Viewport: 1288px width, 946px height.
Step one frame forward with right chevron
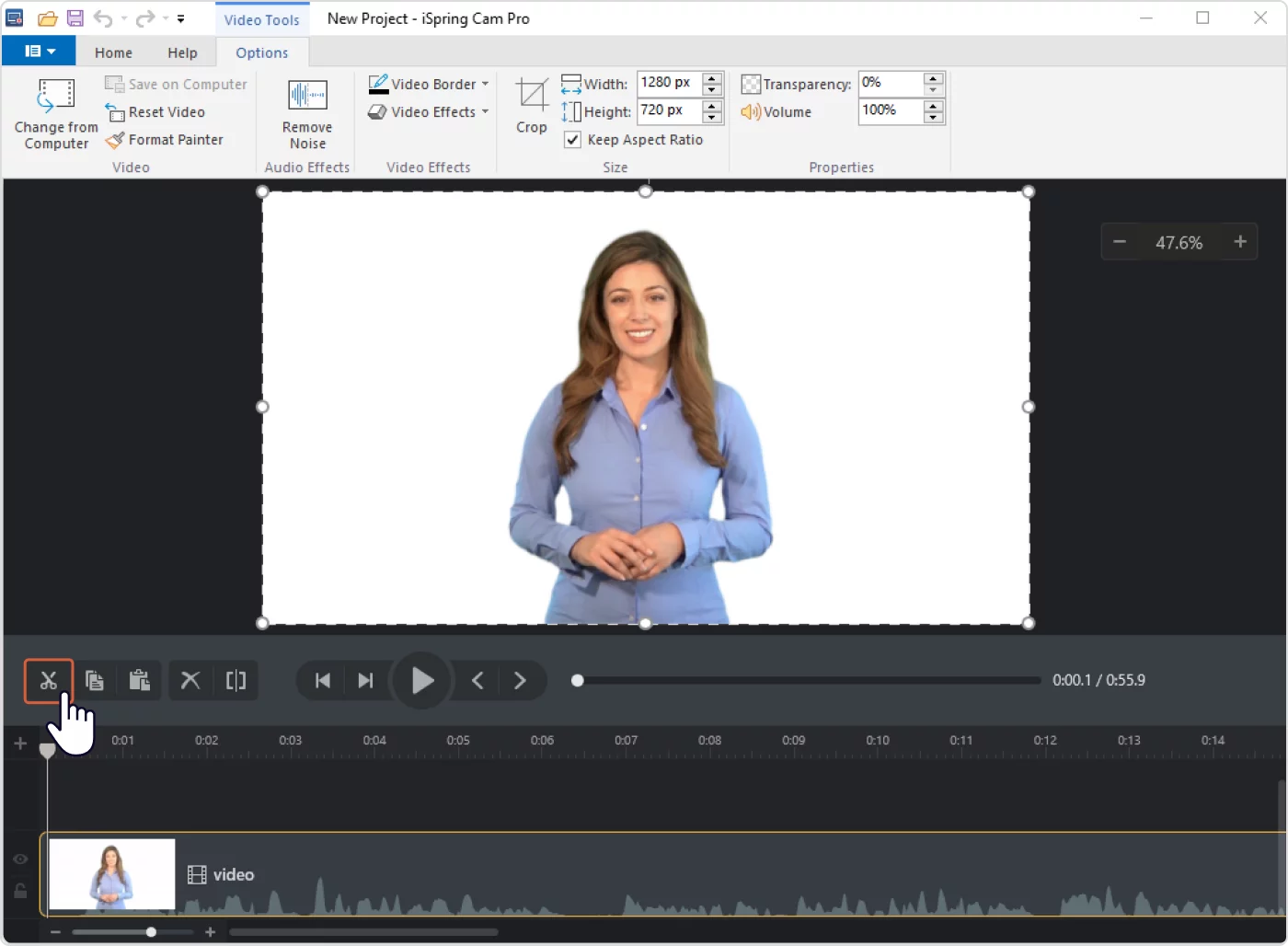tap(520, 681)
